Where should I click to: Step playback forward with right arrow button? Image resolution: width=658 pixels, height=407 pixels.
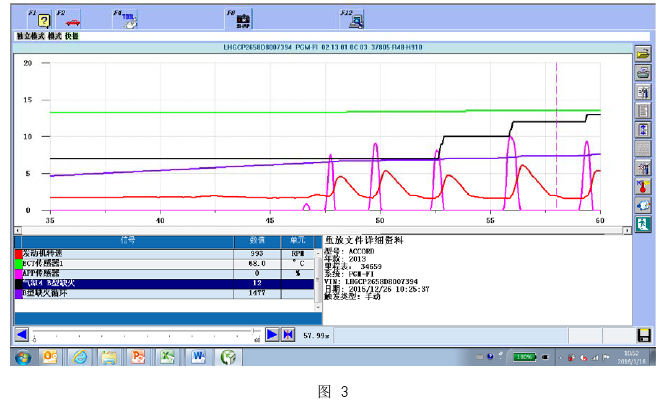point(271,334)
